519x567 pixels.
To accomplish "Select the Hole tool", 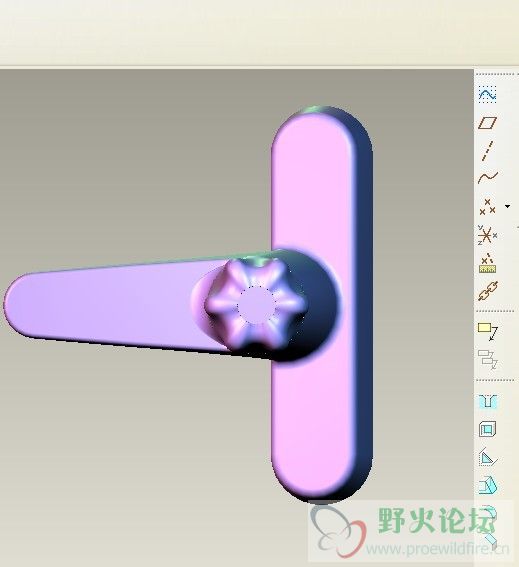I will tap(488, 401).
